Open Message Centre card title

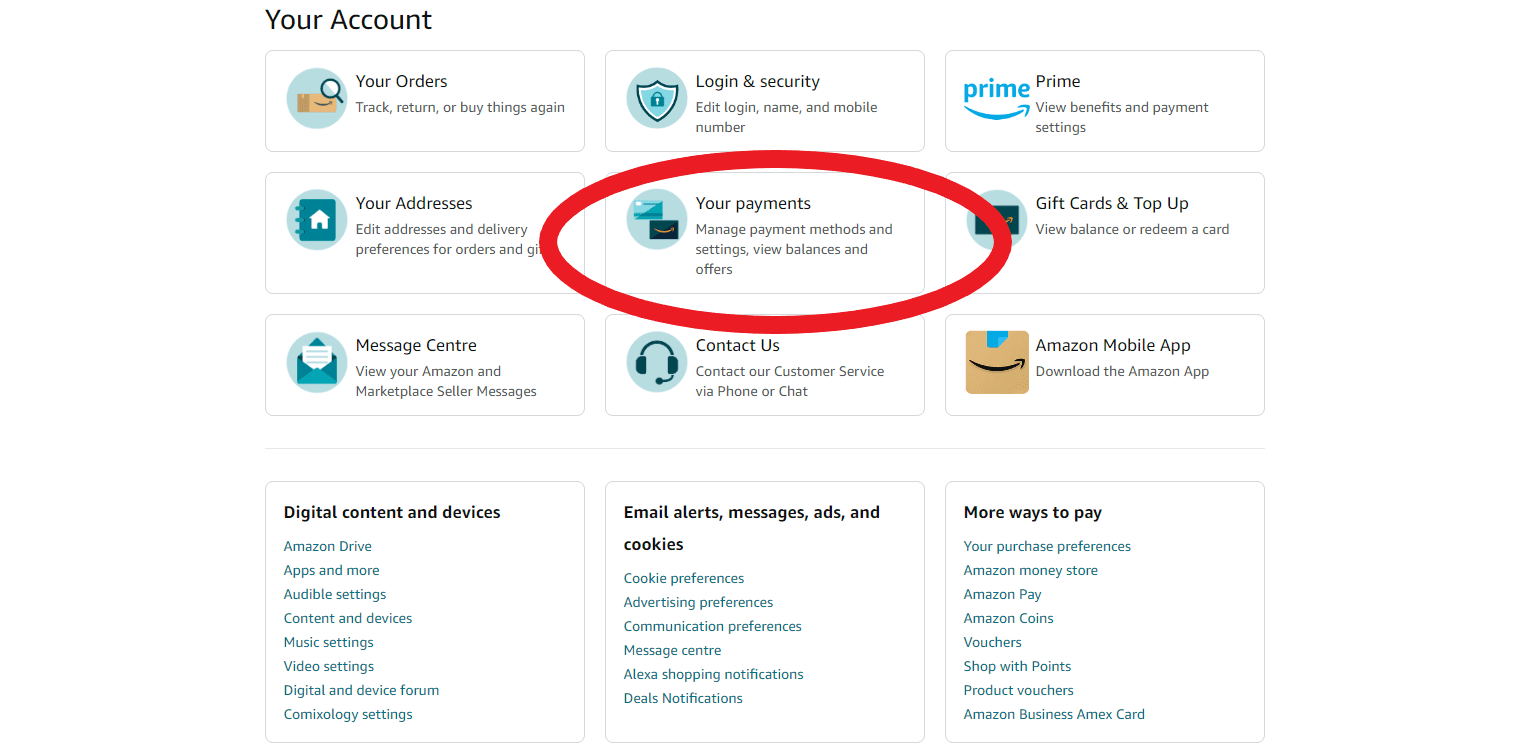pyautogui.click(x=416, y=345)
